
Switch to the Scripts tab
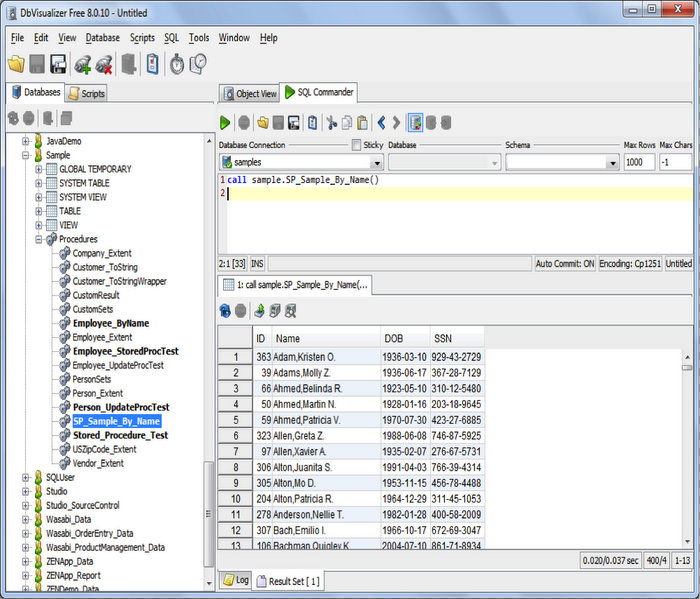(x=86, y=94)
